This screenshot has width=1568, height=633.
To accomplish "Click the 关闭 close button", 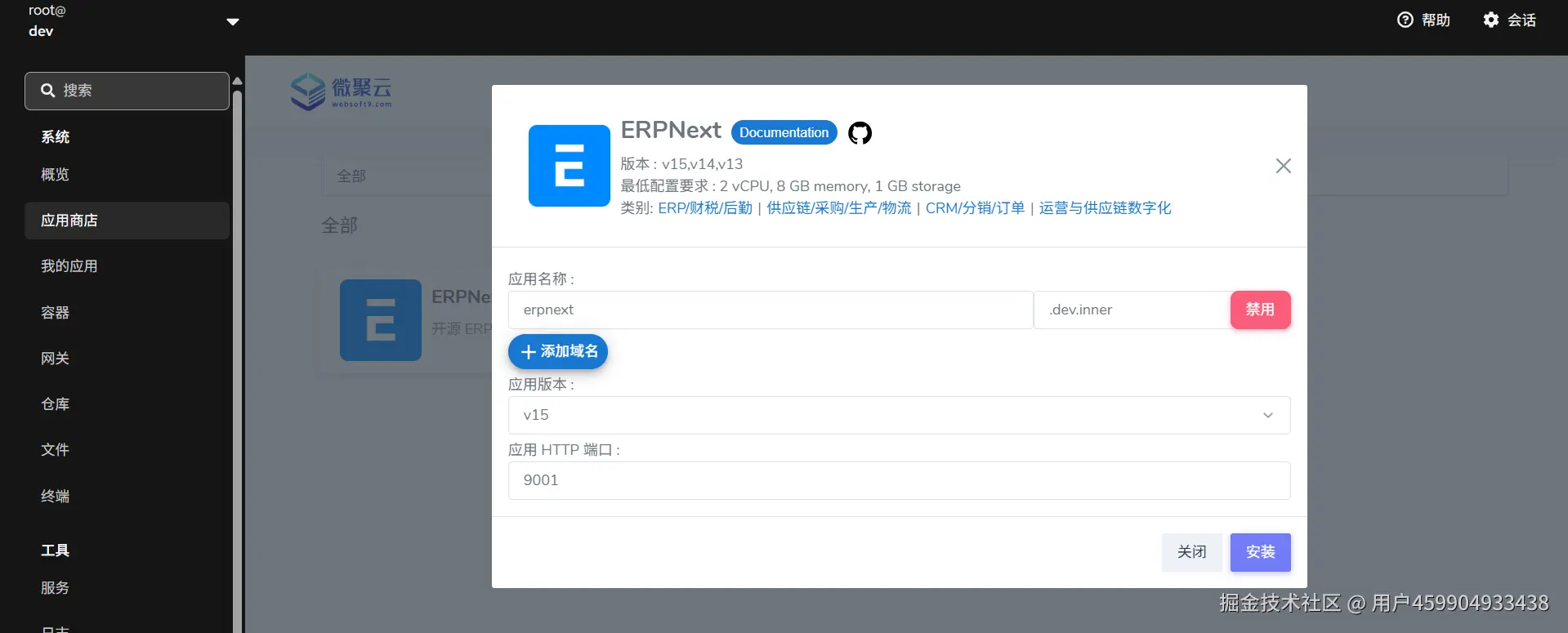I will click(x=1191, y=553).
